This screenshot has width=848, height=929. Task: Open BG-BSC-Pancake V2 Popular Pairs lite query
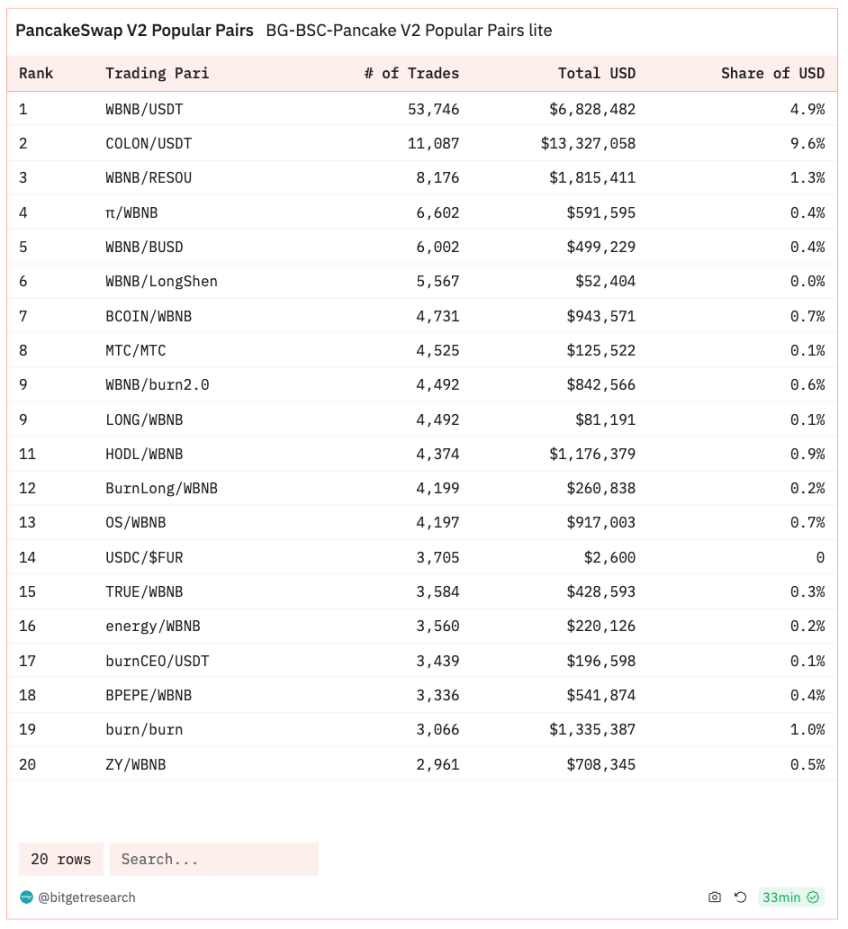(409, 30)
